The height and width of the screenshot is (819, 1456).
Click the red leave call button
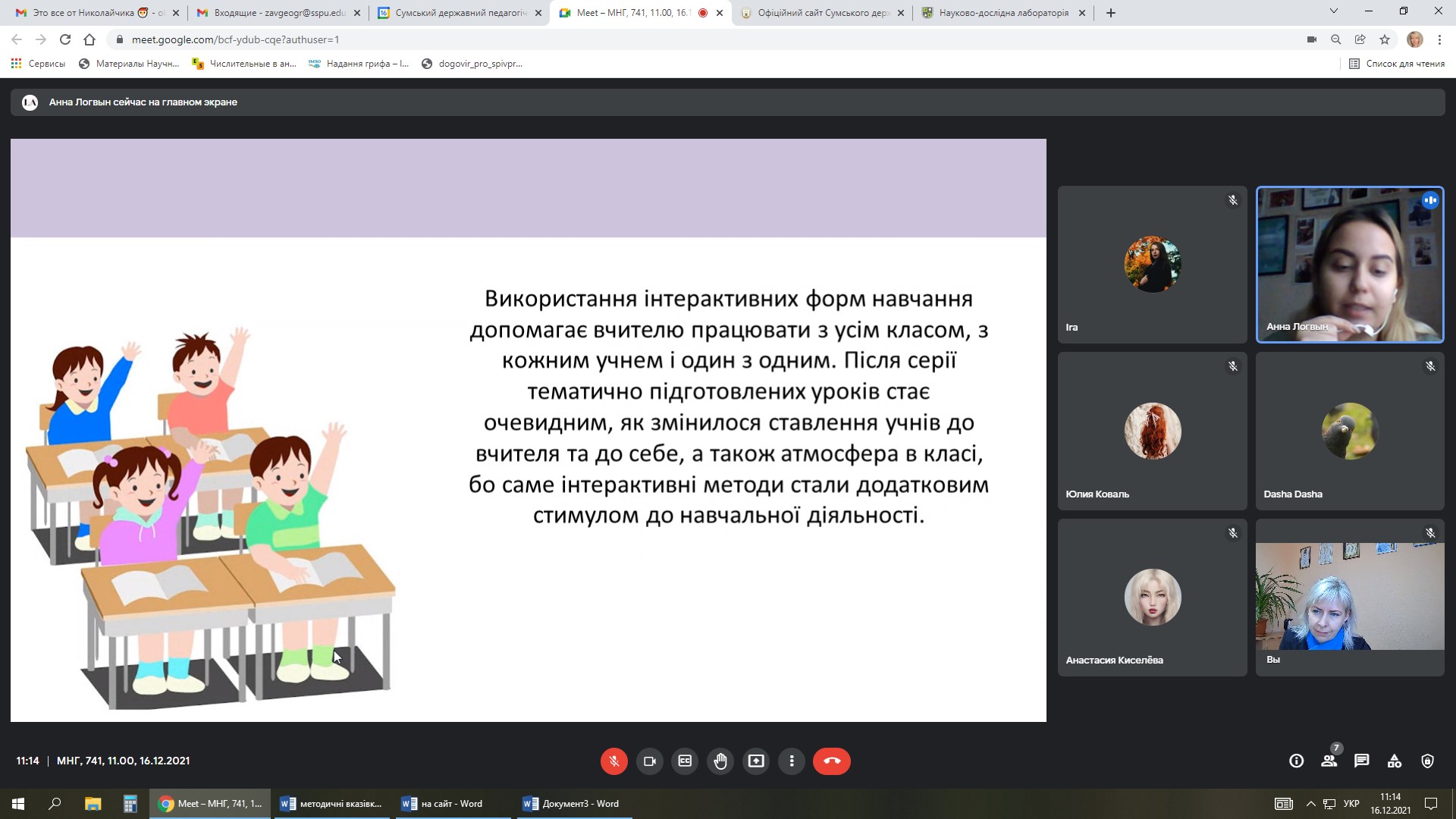[x=831, y=761]
